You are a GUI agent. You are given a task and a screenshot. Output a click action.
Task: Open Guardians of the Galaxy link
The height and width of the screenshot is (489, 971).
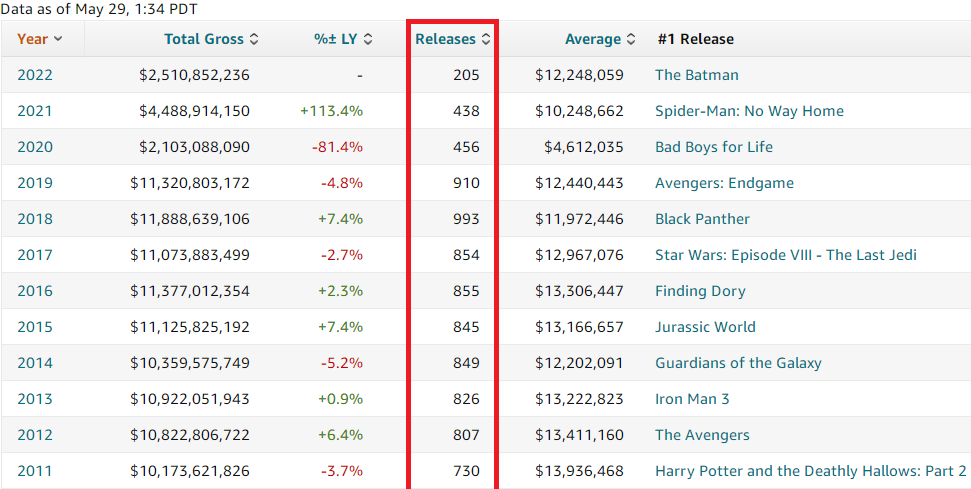[738, 363]
